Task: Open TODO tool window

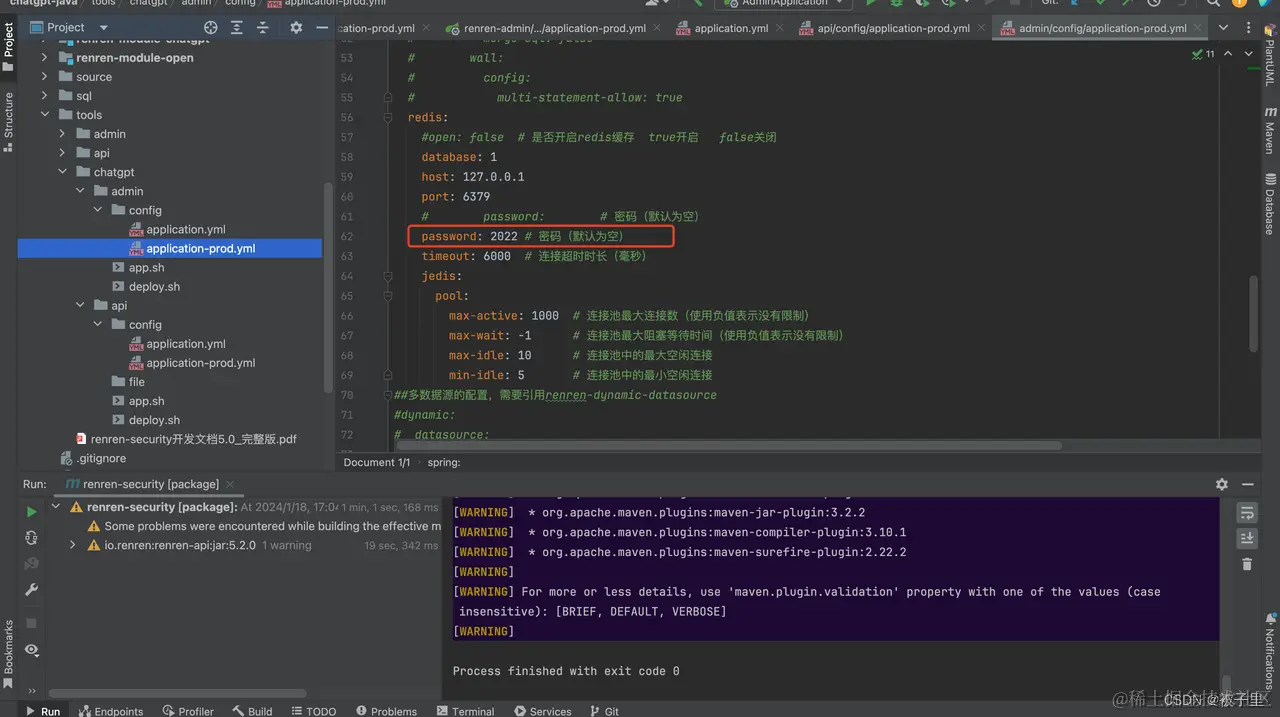Action: 313,711
